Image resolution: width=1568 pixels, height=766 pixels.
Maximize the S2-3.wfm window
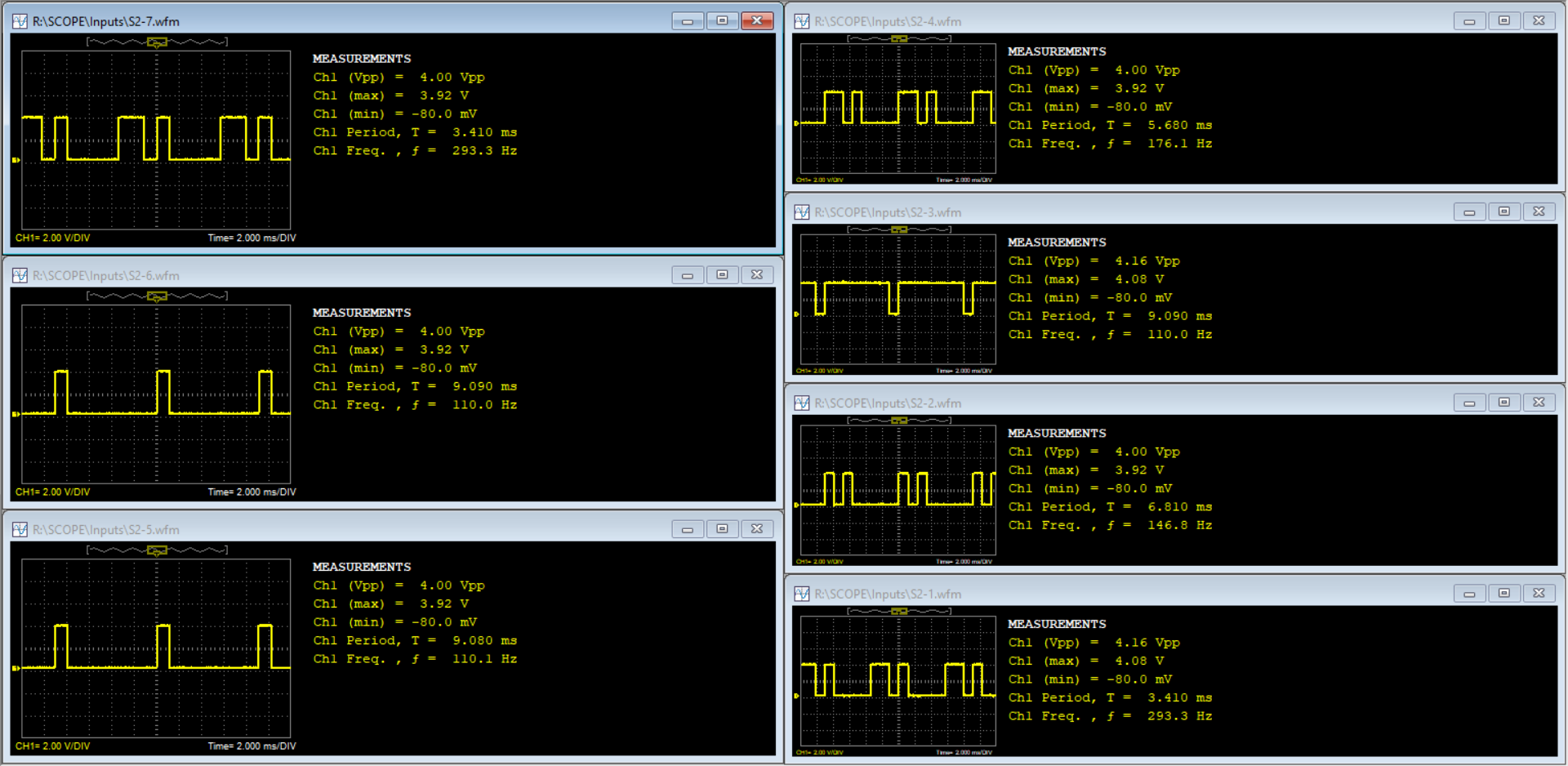click(x=1503, y=212)
